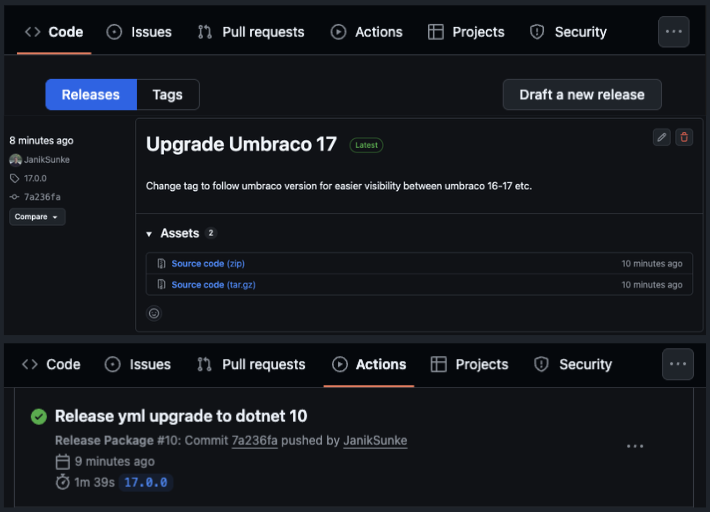
Task: Select Actions tab in lower navigation bar
Action: pos(369,364)
